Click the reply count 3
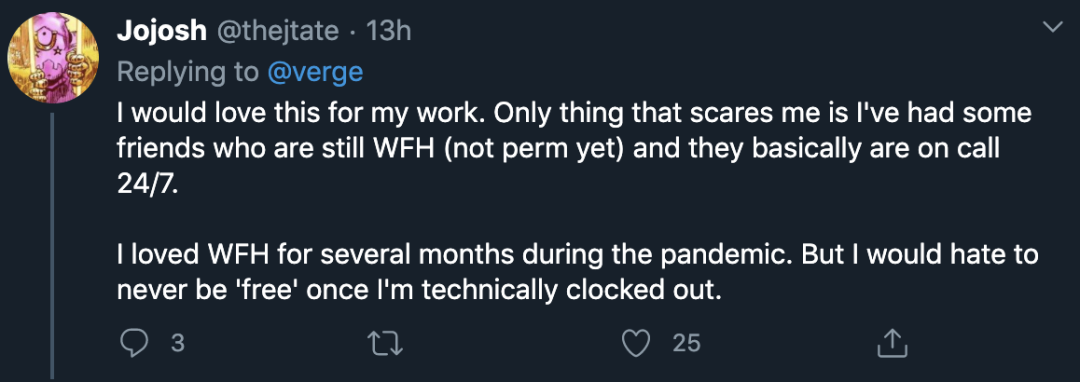The height and width of the screenshot is (382, 1080). [x=177, y=343]
